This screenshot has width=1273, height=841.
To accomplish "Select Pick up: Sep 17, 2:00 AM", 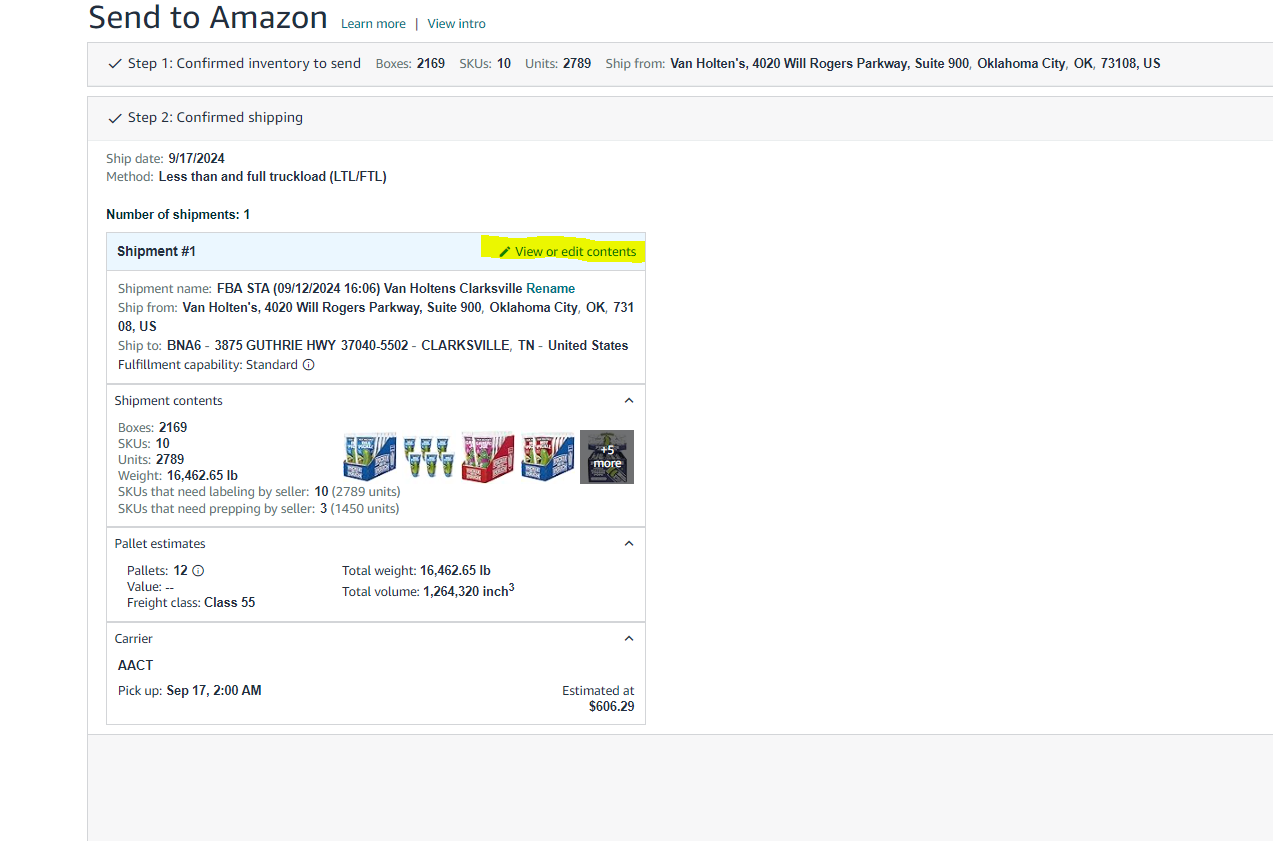I will (x=190, y=691).
